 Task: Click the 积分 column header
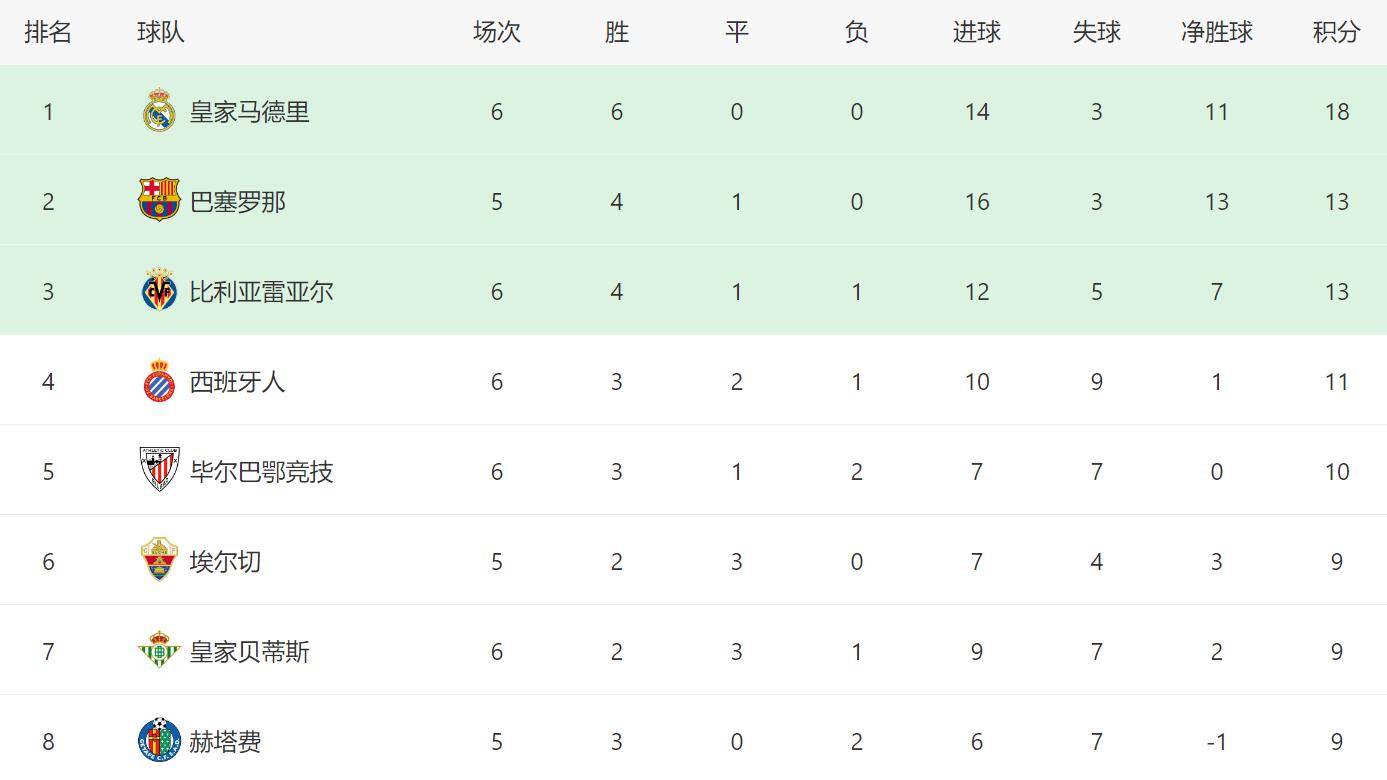click(1336, 32)
